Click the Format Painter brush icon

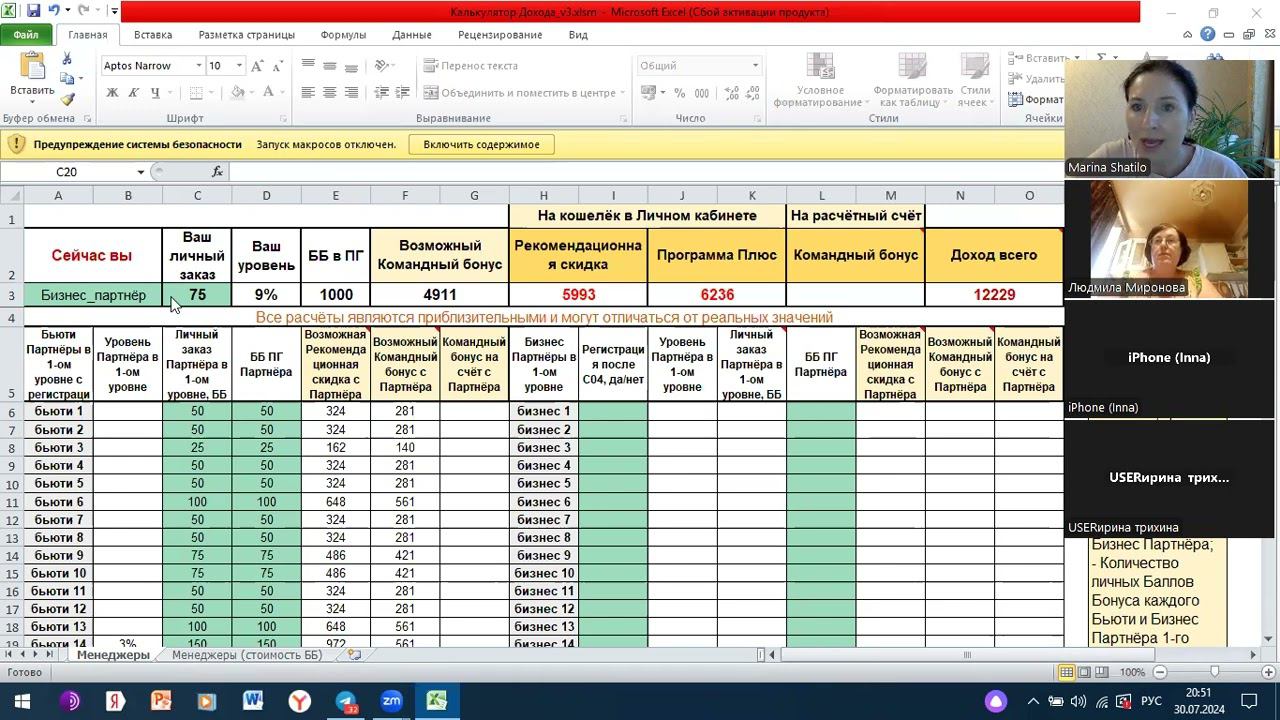pyautogui.click(x=67, y=99)
